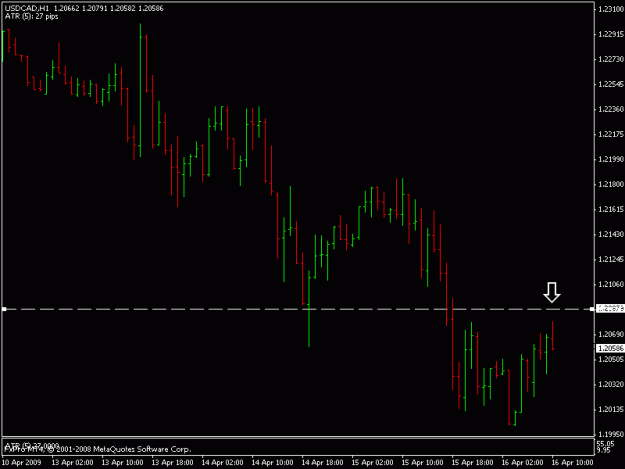This screenshot has width=625, height=469.
Task: Click the '15 Apr 02:00' time label
Action: point(373,463)
